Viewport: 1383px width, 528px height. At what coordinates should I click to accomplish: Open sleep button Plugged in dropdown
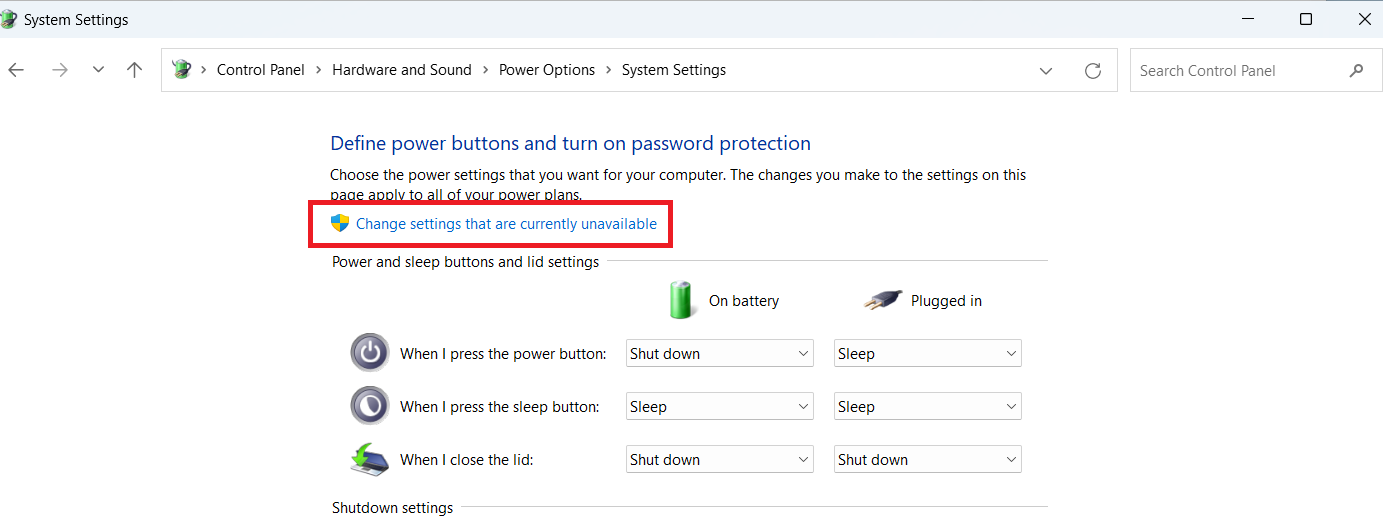928,407
